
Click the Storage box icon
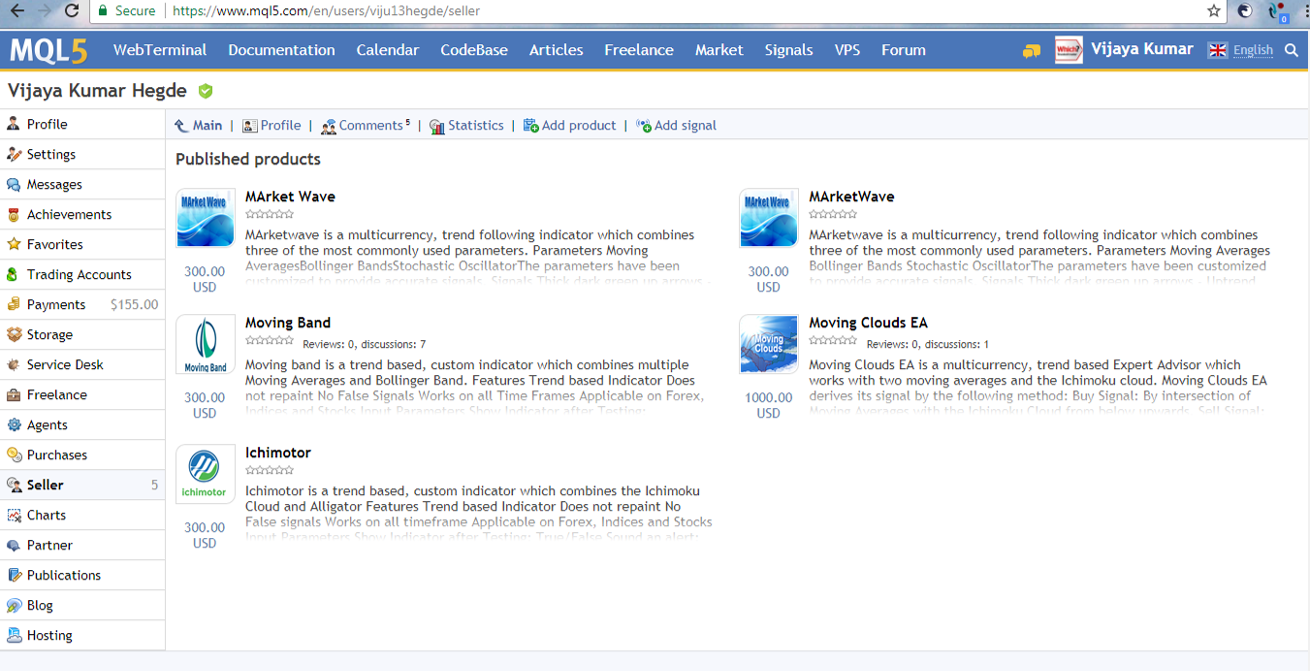tap(13, 334)
